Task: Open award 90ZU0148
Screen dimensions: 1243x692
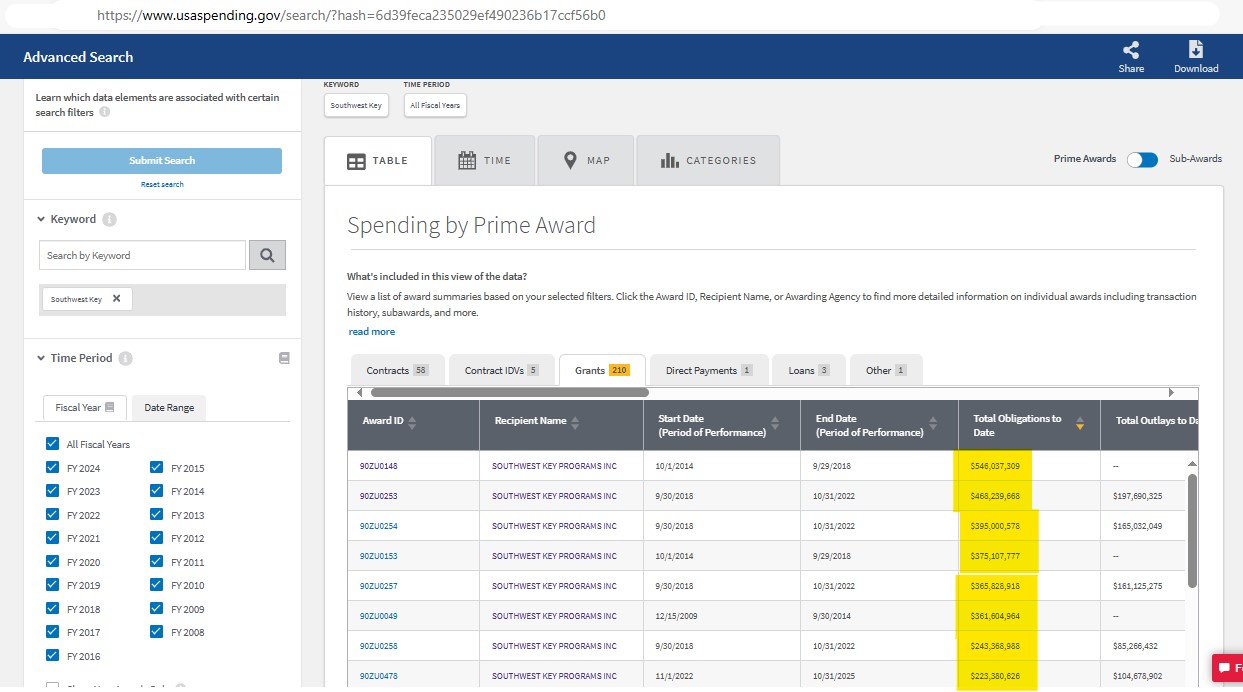Action: click(x=379, y=466)
